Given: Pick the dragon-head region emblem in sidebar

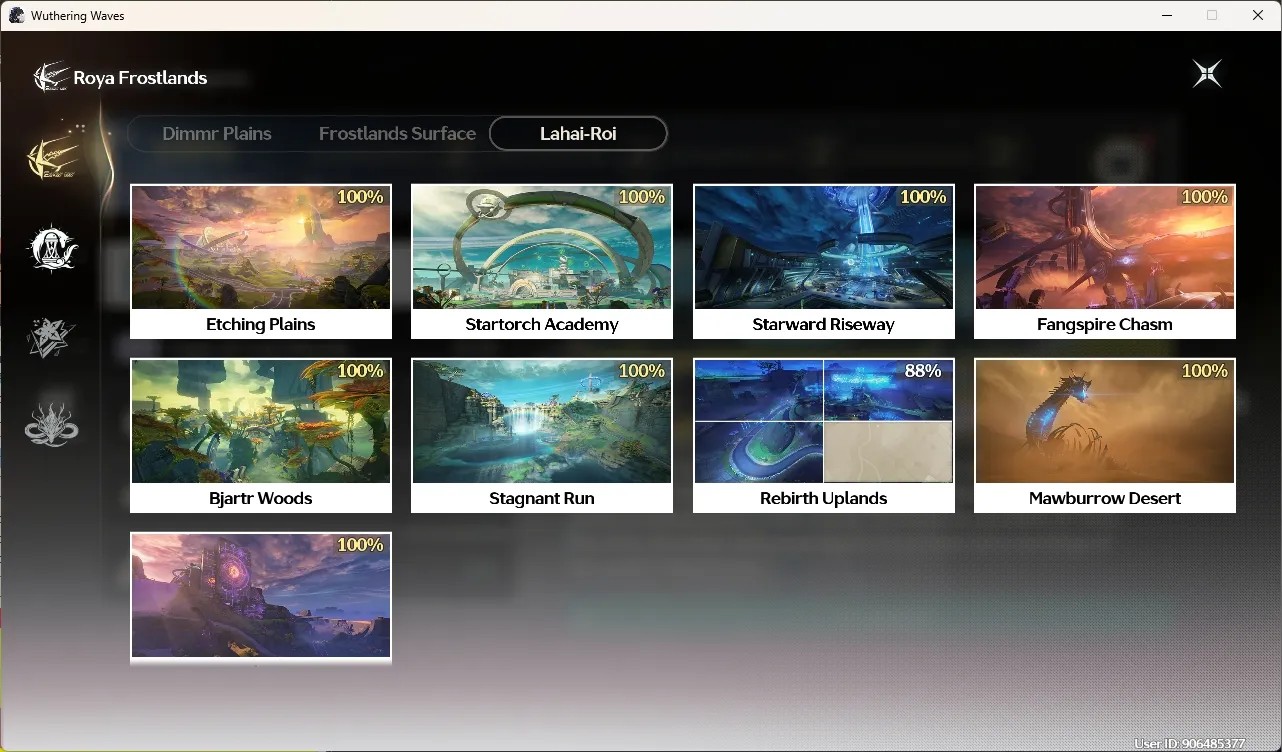Looking at the screenshot, I should tap(52, 426).
